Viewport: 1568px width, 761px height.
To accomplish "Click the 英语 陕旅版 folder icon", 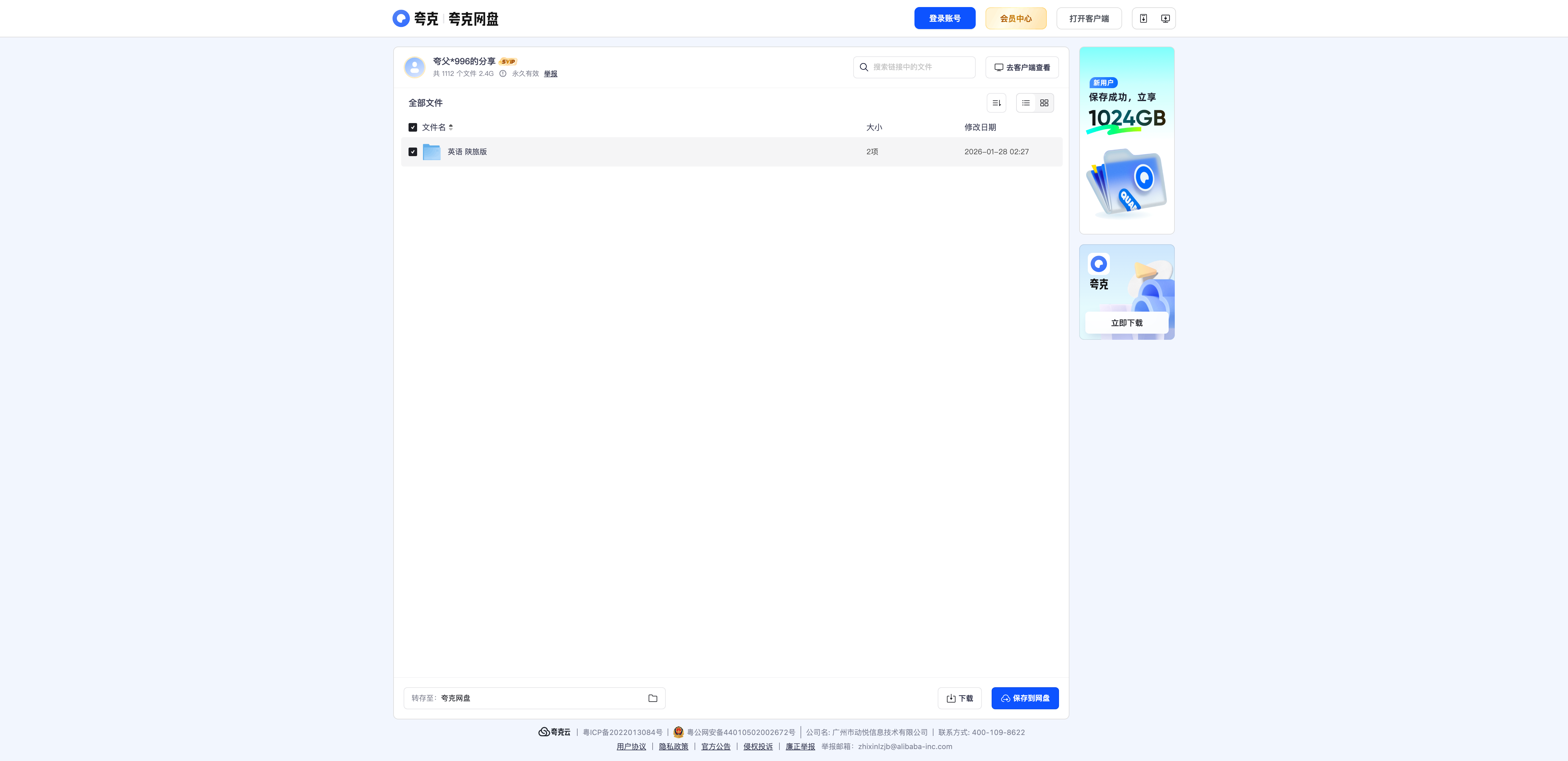I will 432,152.
